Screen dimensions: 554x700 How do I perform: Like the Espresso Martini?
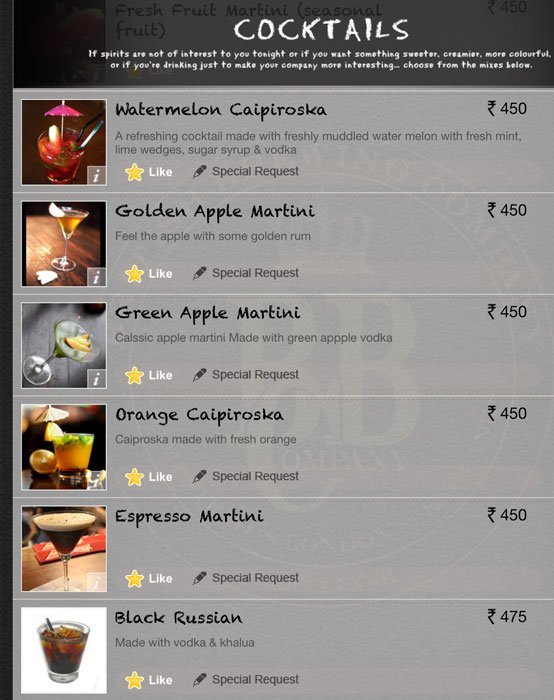coord(149,579)
